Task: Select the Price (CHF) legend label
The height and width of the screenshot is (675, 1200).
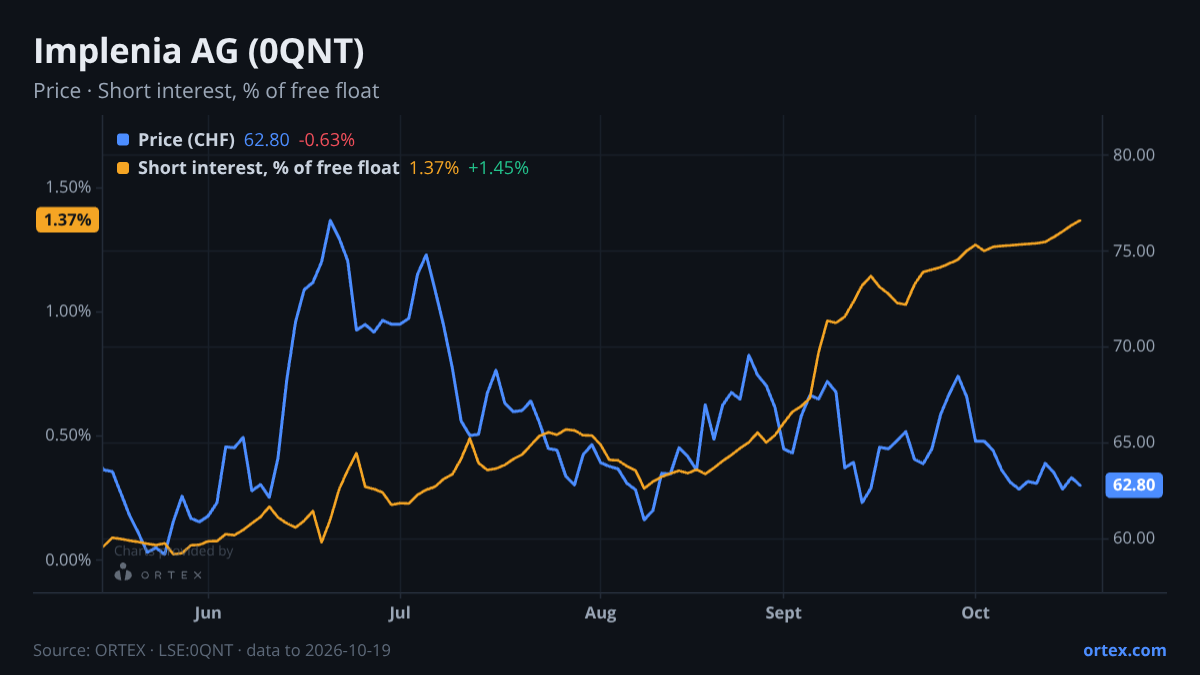Action: coord(187,140)
